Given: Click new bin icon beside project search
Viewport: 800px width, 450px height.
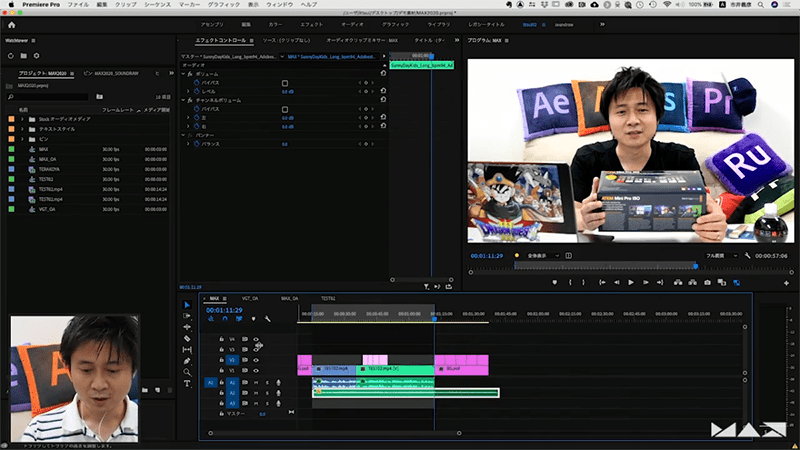Looking at the screenshot, I should [99, 96].
